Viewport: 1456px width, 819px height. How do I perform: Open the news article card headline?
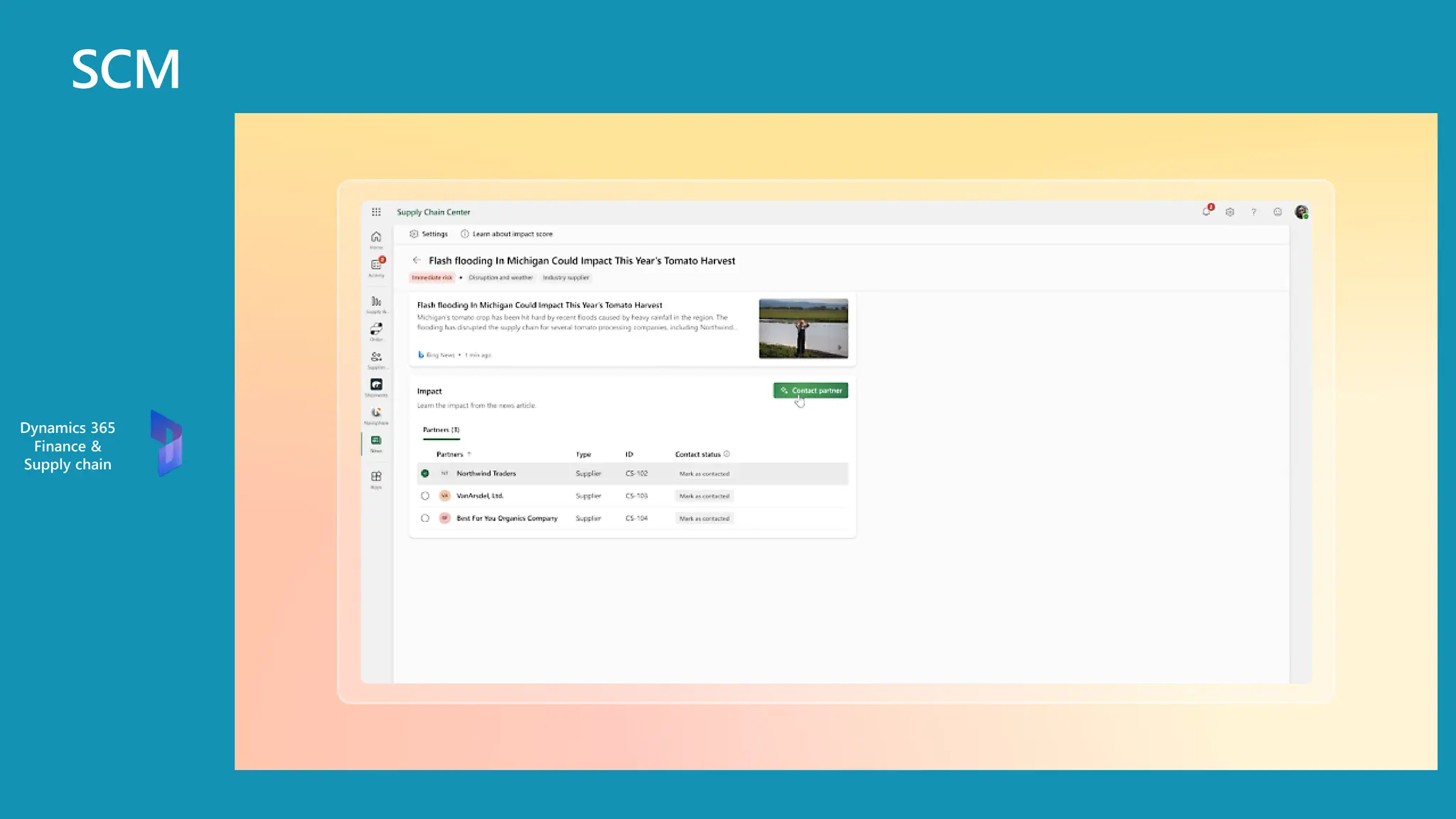(x=540, y=305)
